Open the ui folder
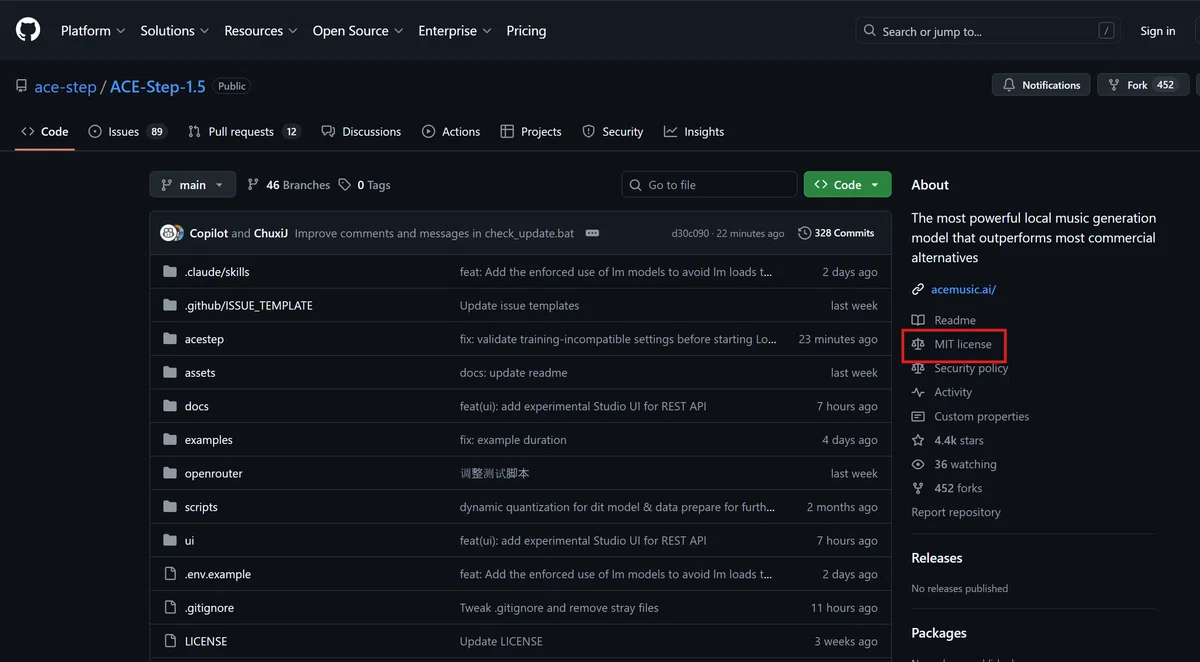This screenshot has width=1200, height=662. (190, 540)
